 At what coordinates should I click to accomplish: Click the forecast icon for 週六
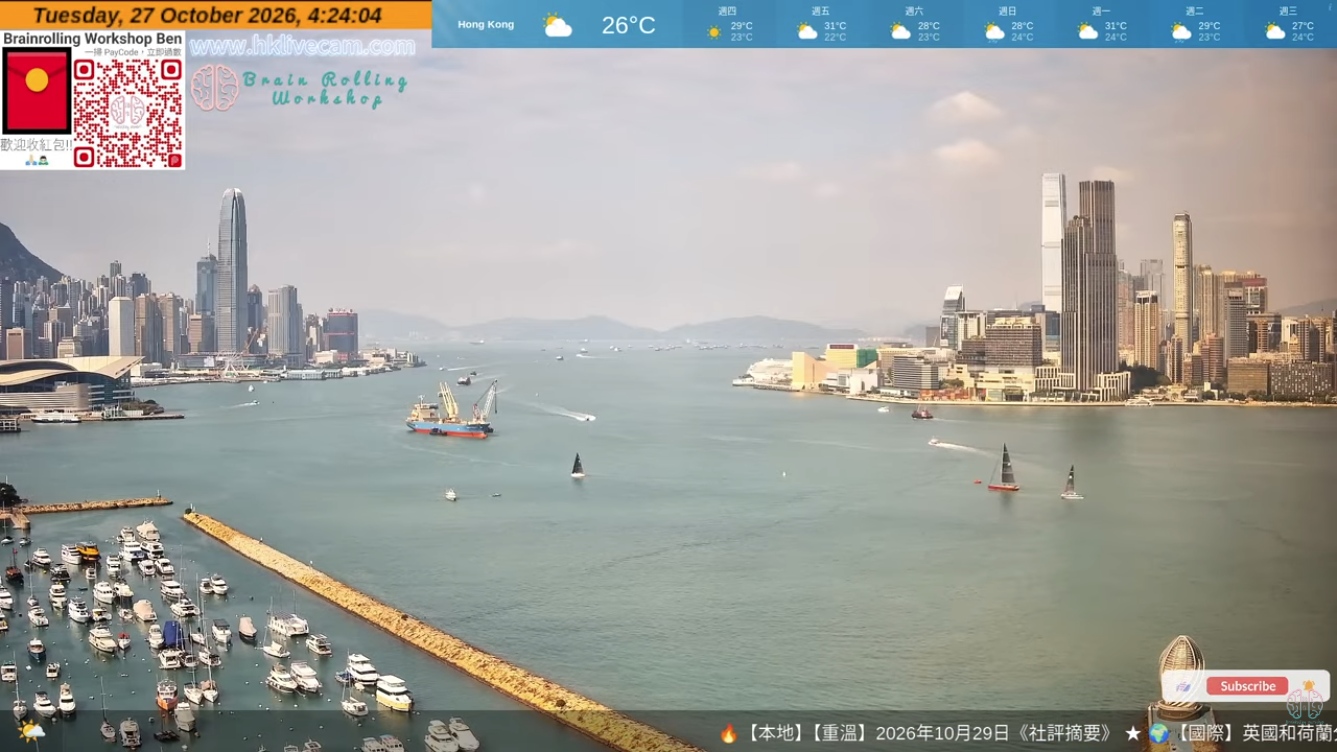(901, 32)
